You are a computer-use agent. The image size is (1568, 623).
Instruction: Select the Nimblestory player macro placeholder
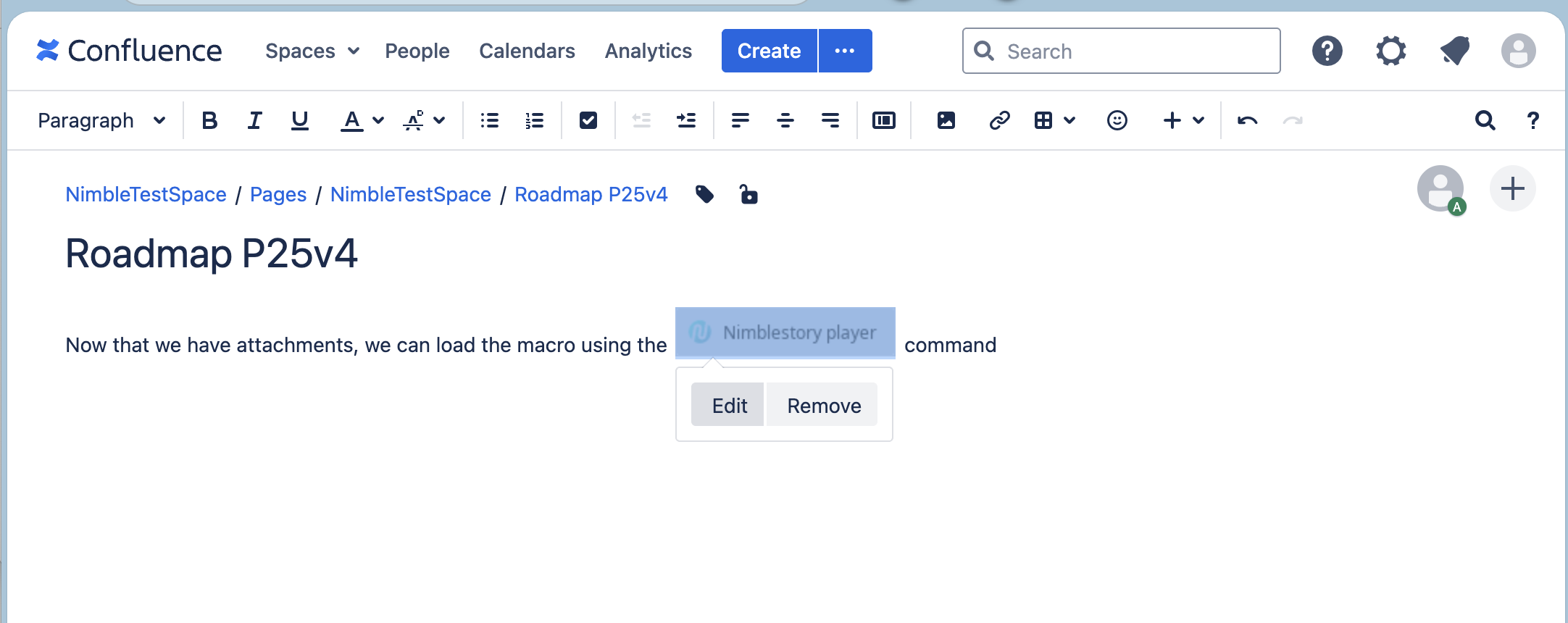tap(785, 333)
